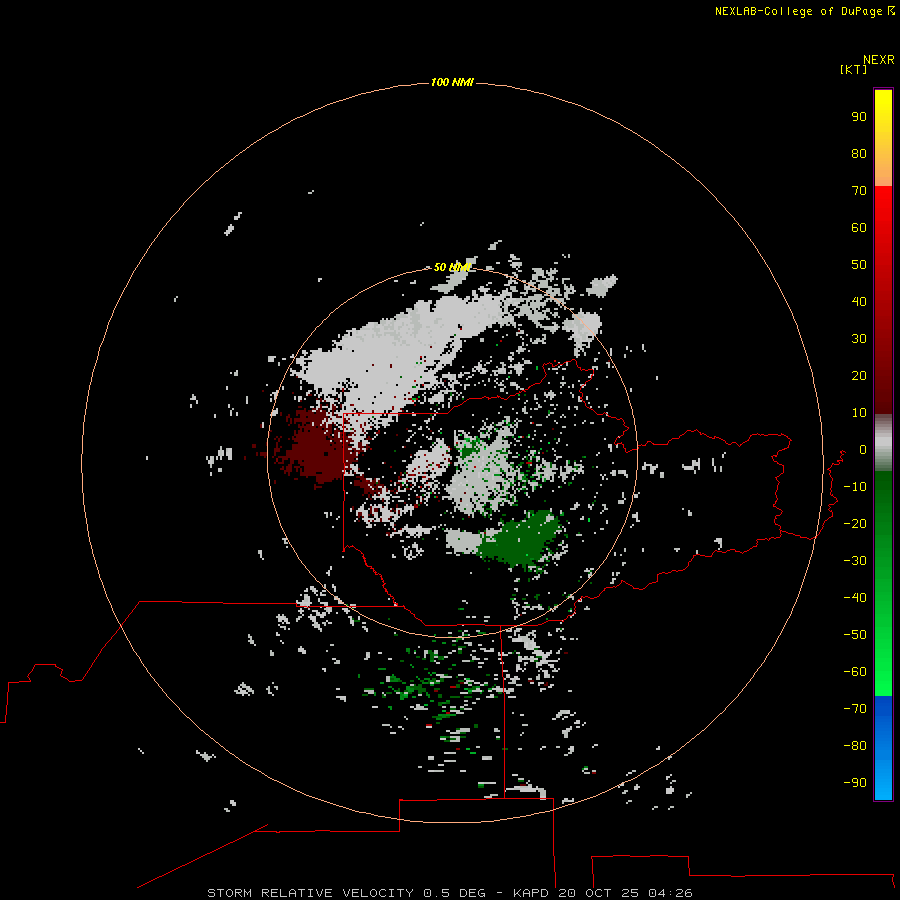Click the NEXR label above color scale
Screen dimensions: 900x900
[878, 60]
